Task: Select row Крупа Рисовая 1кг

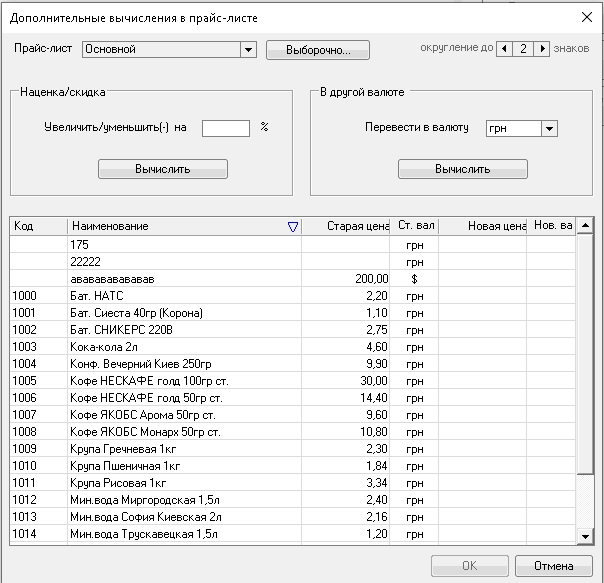Action: point(293,482)
